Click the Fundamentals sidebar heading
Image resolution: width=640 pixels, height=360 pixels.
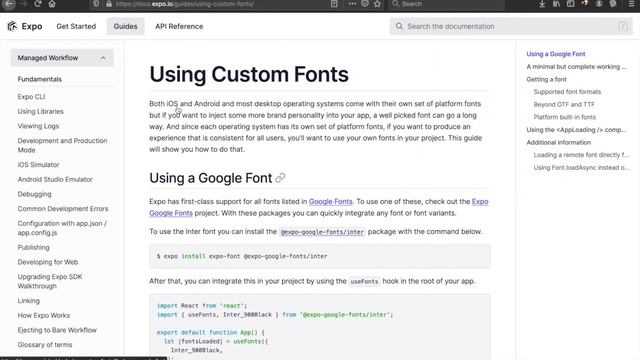tap(40, 79)
